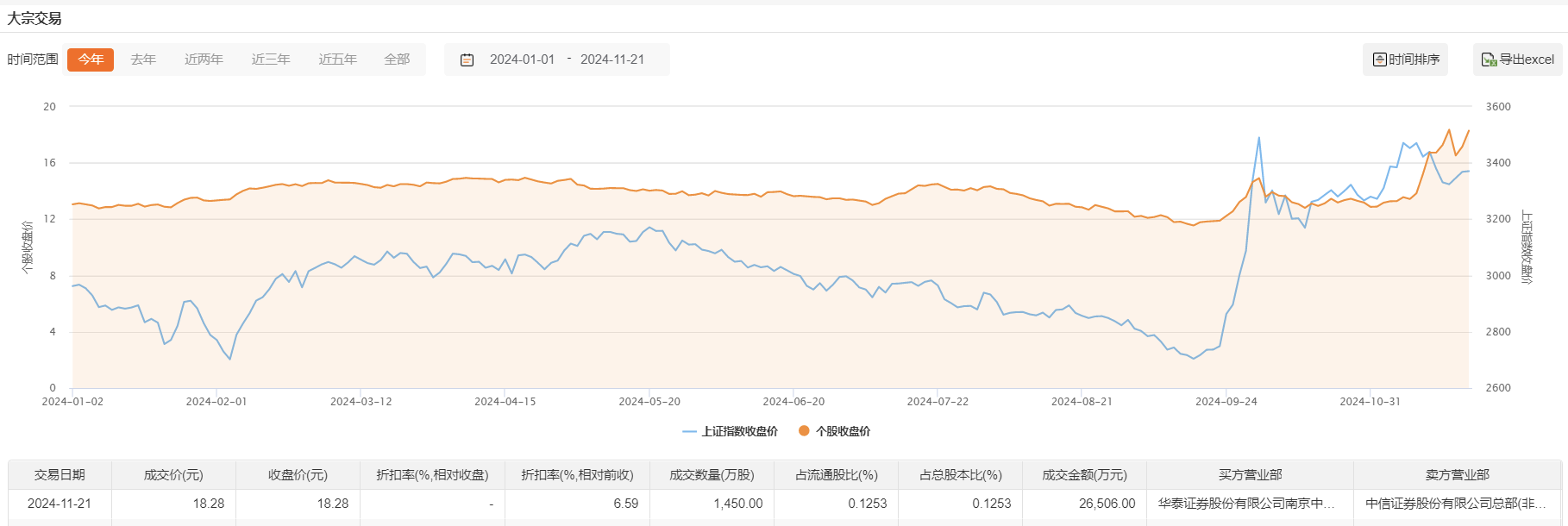This screenshot has height=526, width=1568.
Task: Choose 近五年 time range
Action: coord(337,59)
